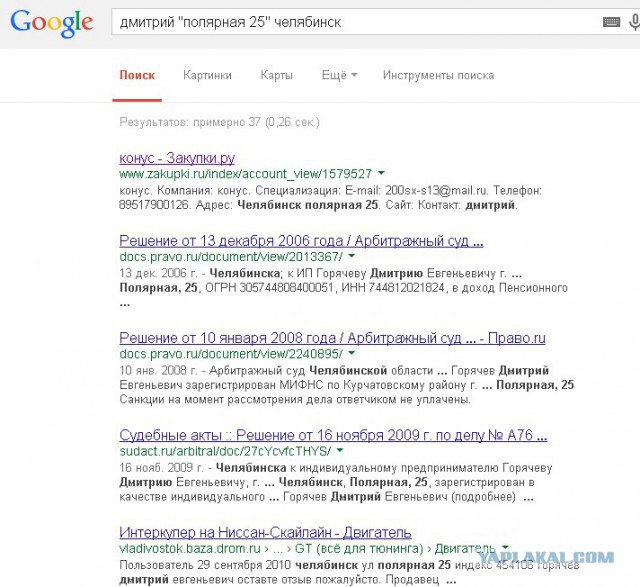Open the on-screen keyboard icon
Viewport: 640px width, 587px height.
[x=611, y=22]
